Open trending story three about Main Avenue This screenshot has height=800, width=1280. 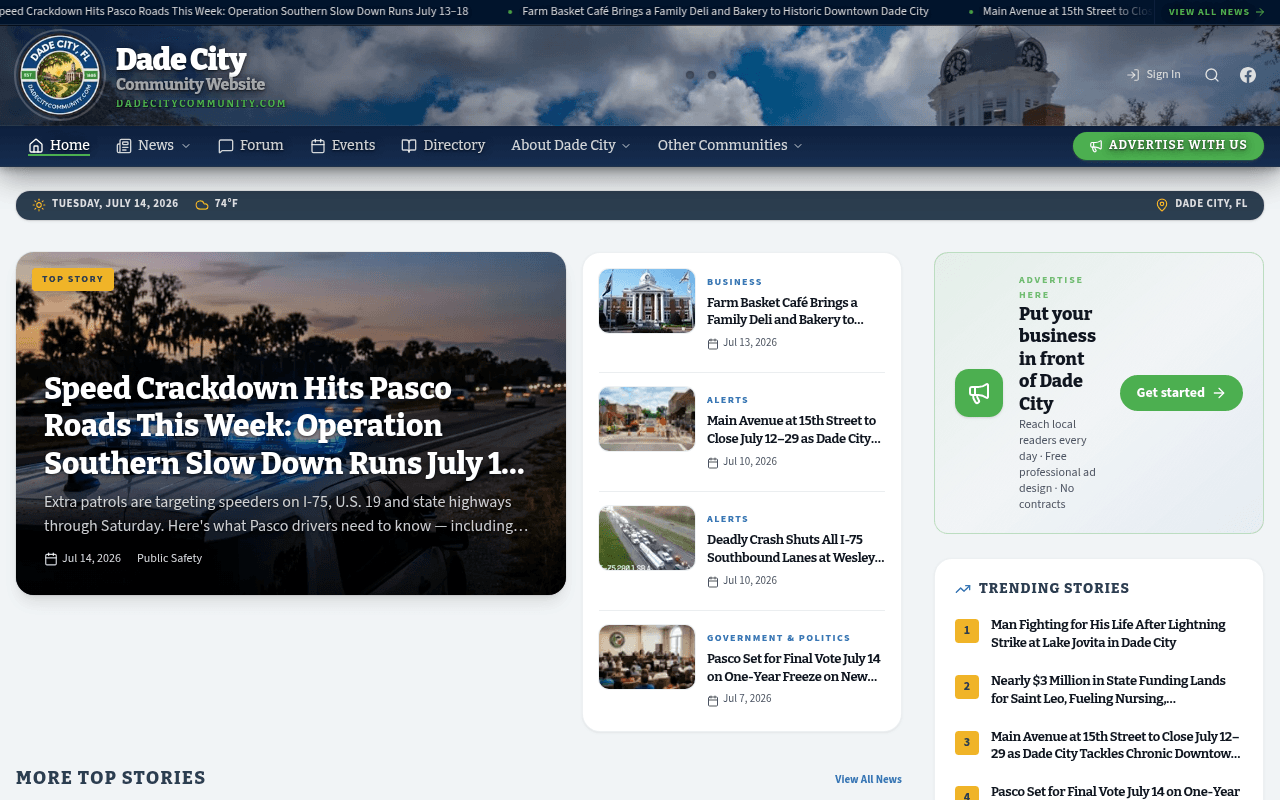coord(1116,746)
